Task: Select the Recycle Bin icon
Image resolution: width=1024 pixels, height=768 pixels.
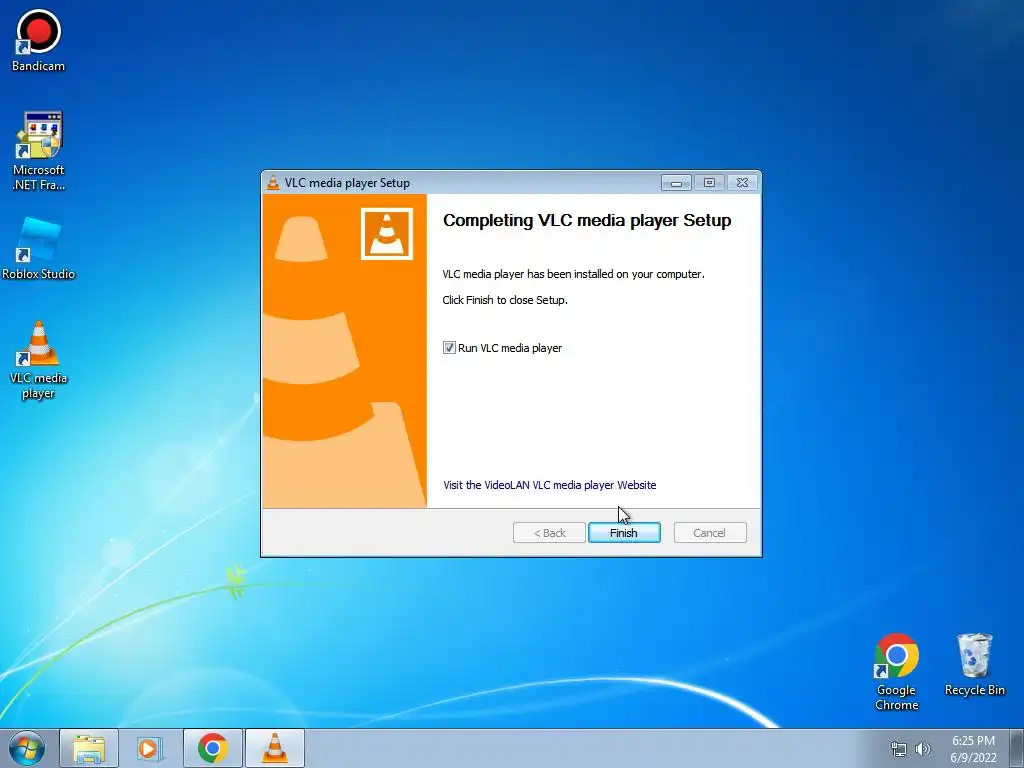Action: pyautogui.click(x=974, y=665)
